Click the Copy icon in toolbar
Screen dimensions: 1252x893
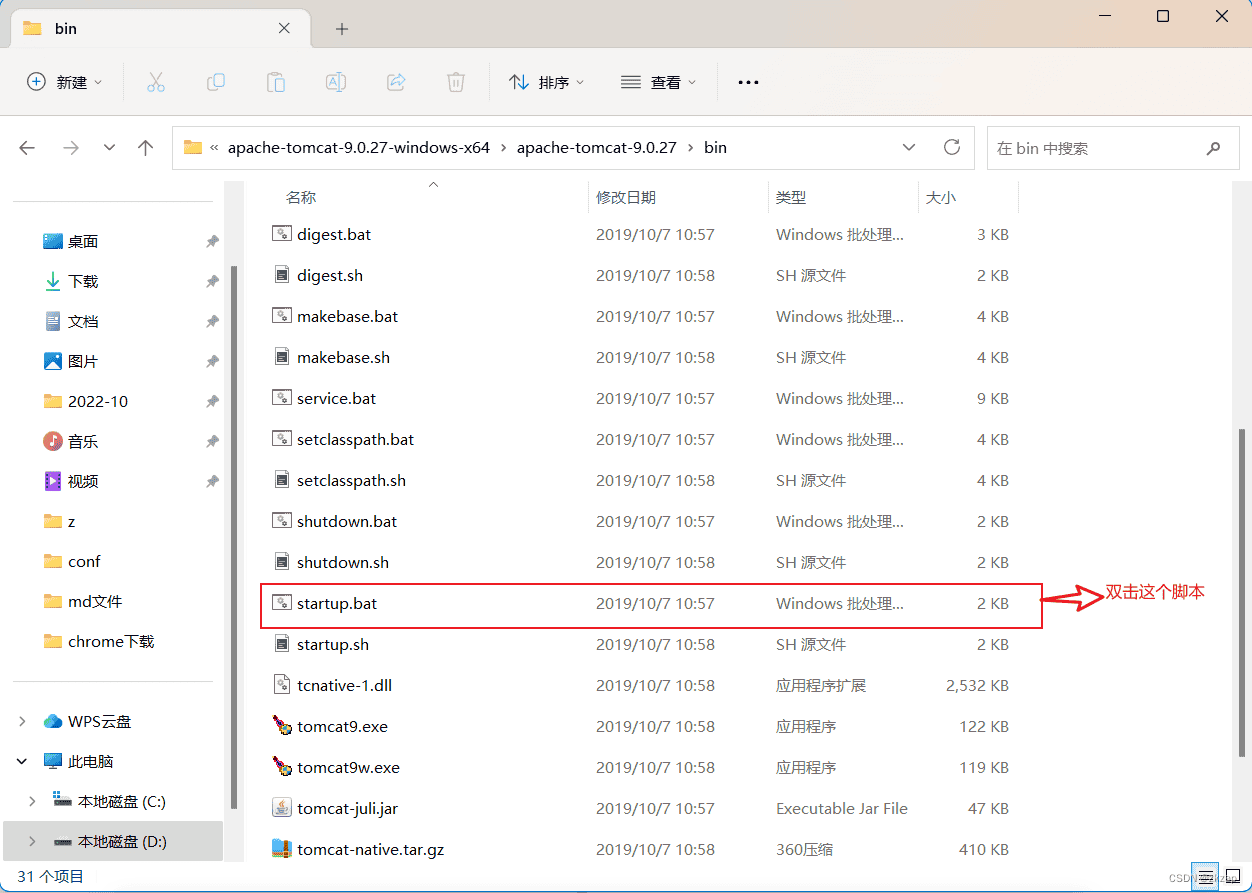(216, 83)
